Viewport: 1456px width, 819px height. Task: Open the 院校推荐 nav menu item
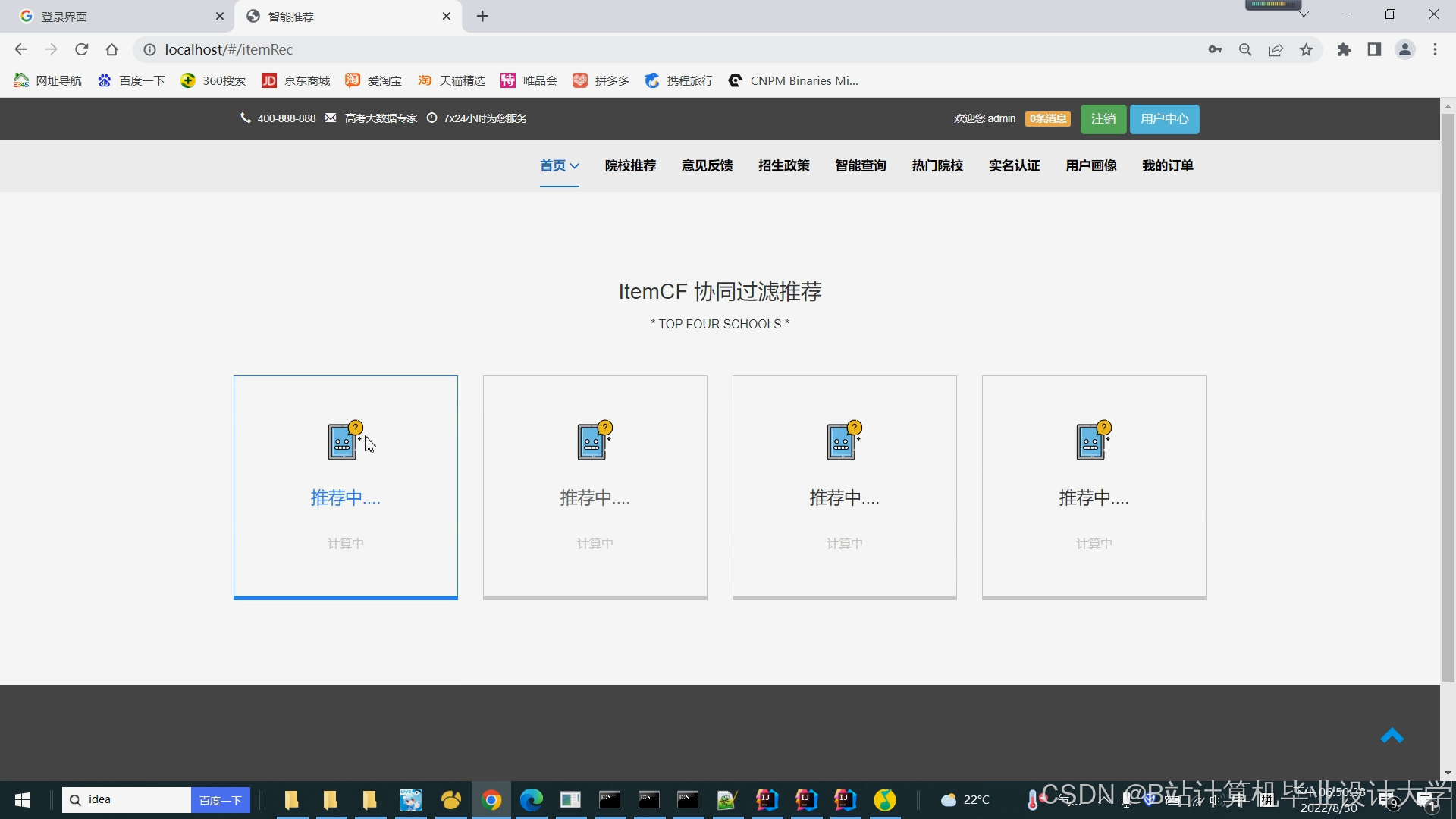click(x=630, y=165)
